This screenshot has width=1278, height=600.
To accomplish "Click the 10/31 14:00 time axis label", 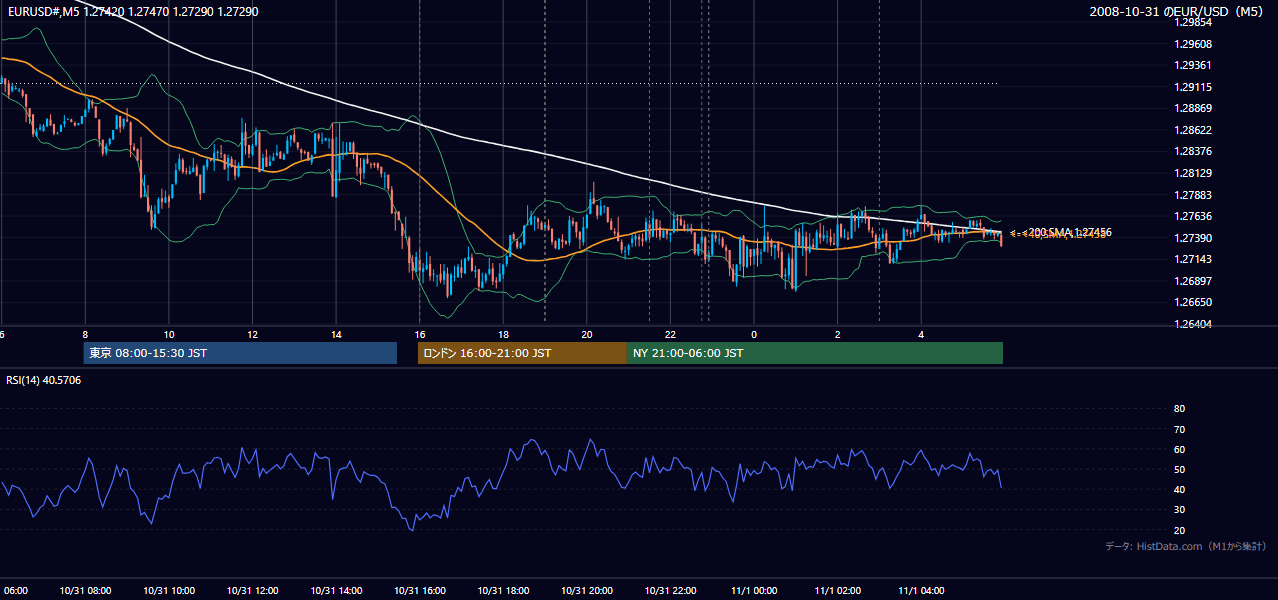I will (336, 590).
